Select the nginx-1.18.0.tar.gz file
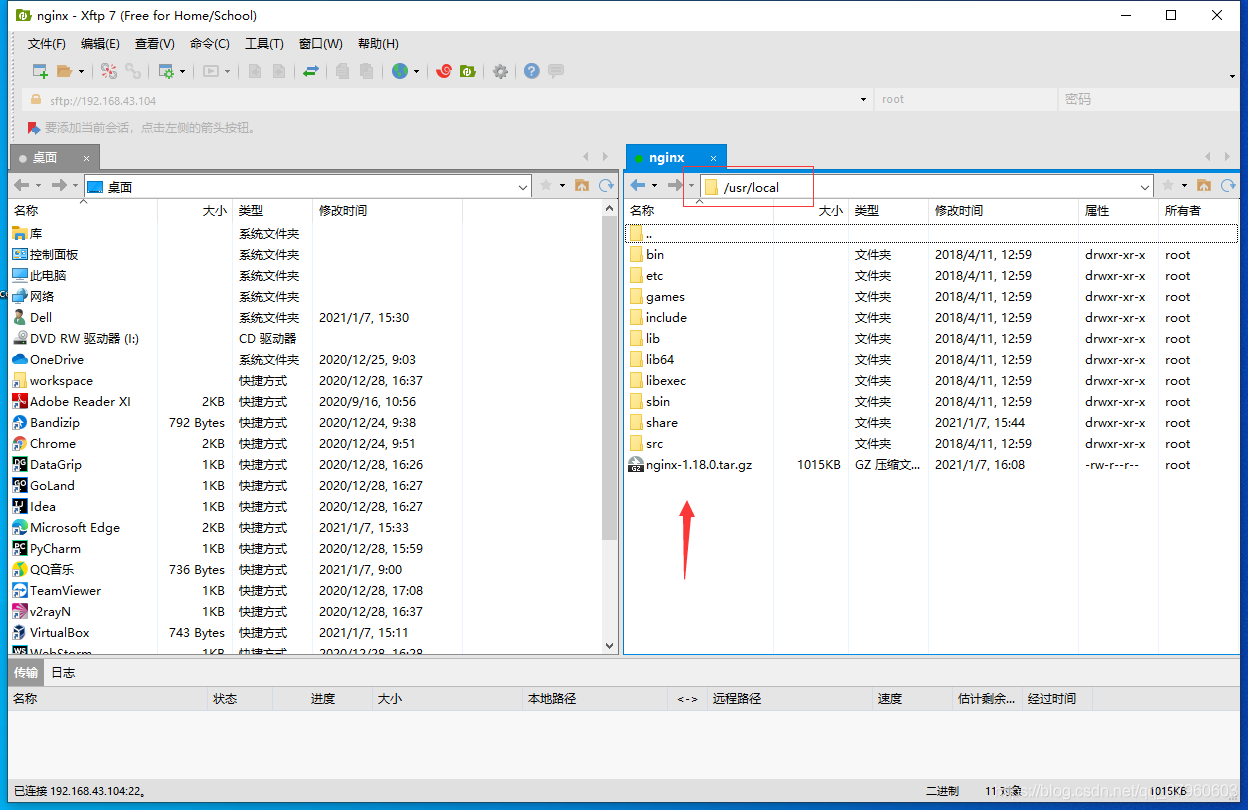Image resolution: width=1248 pixels, height=810 pixels. (x=699, y=464)
